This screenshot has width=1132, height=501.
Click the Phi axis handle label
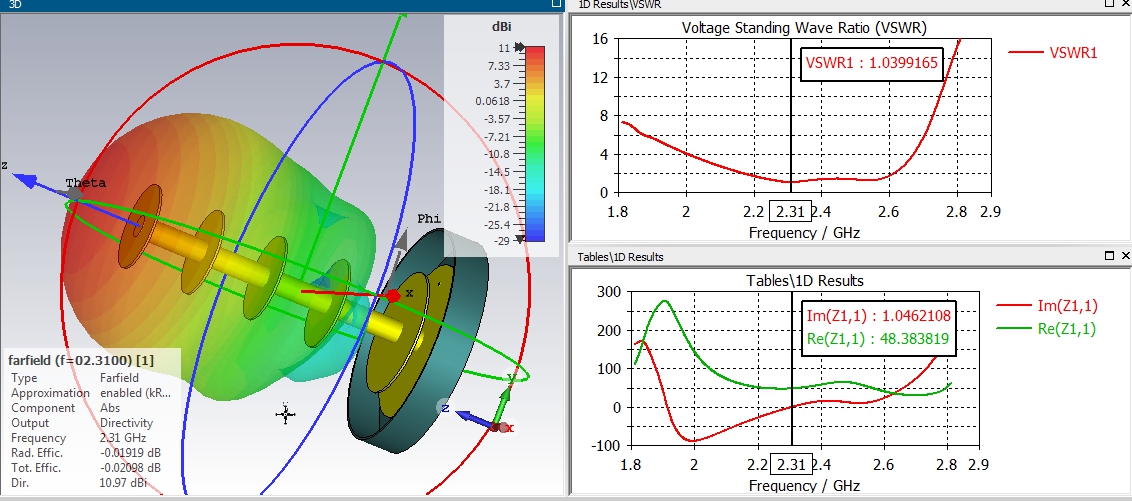tap(430, 219)
